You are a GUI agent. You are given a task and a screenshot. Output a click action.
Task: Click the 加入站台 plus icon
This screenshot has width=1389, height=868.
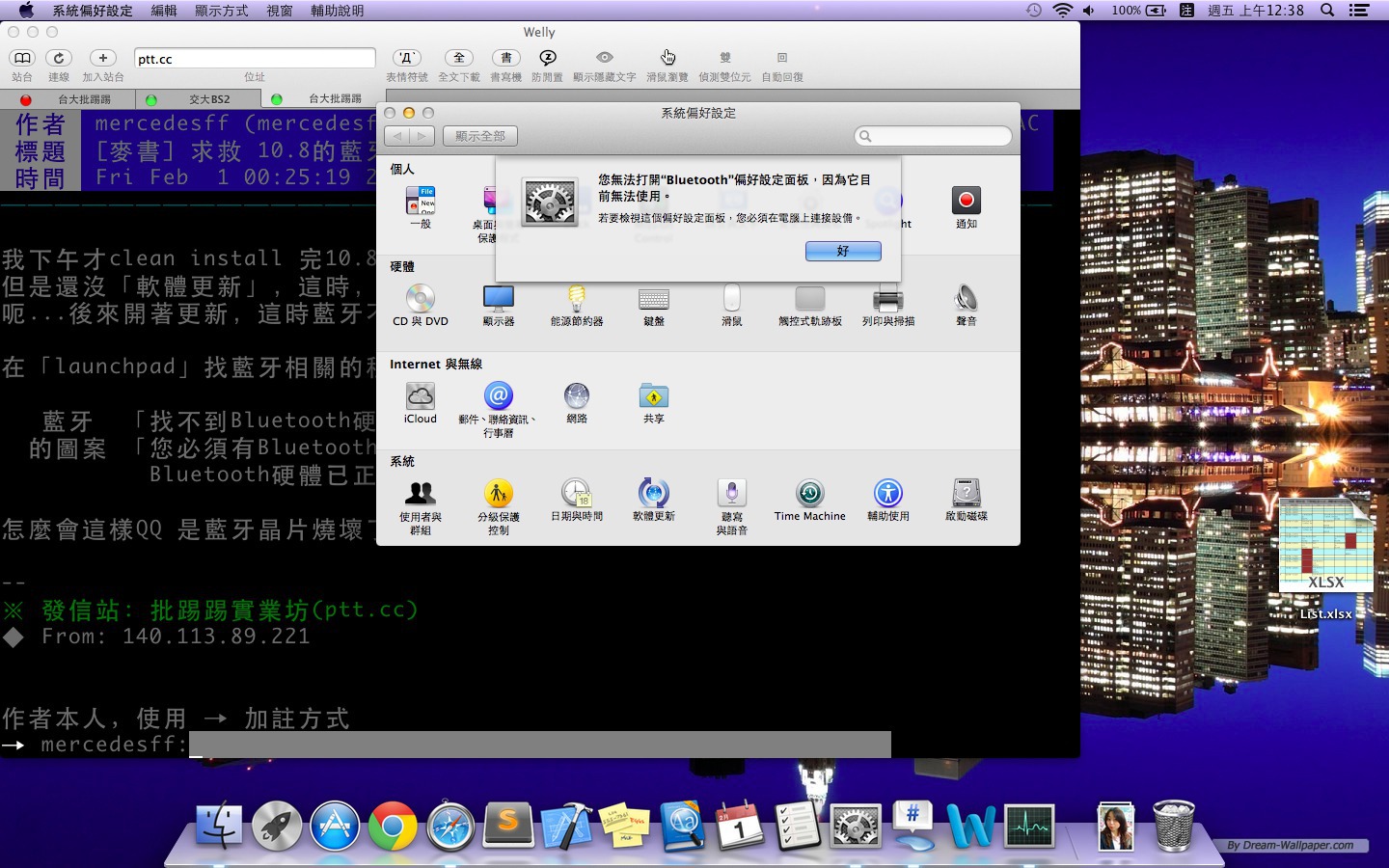(x=103, y=58)
